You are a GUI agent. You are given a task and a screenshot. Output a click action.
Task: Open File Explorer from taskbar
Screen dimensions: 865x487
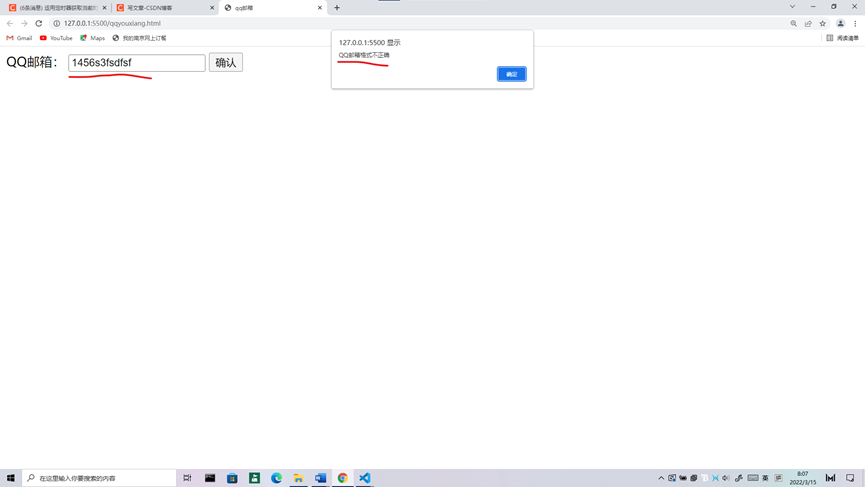click(x=298, y=478)
